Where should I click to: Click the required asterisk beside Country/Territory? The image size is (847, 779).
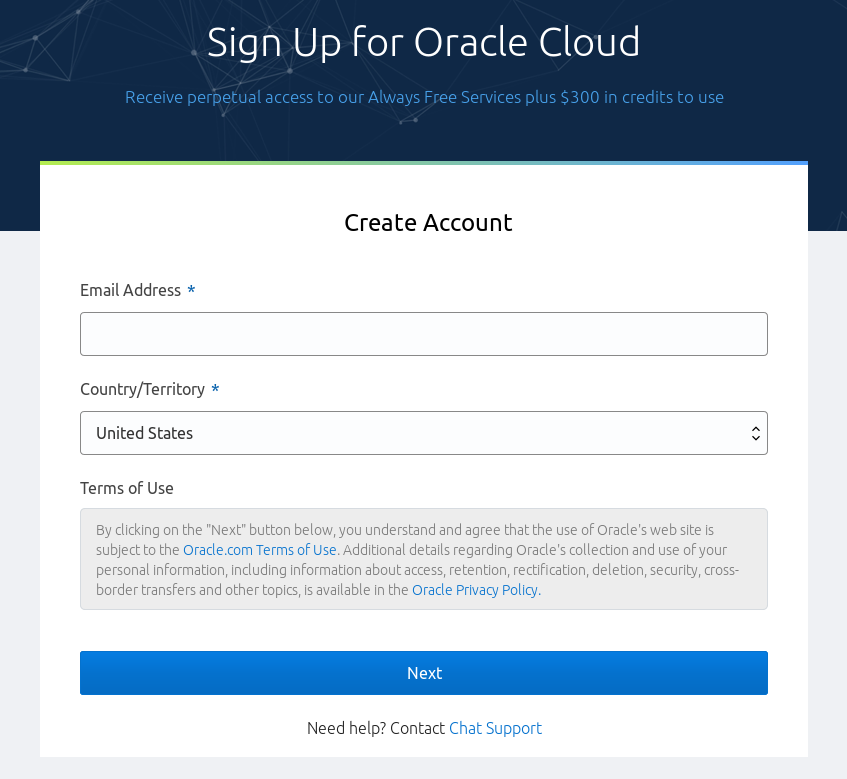pyautogui.click(x=215, y=390)
